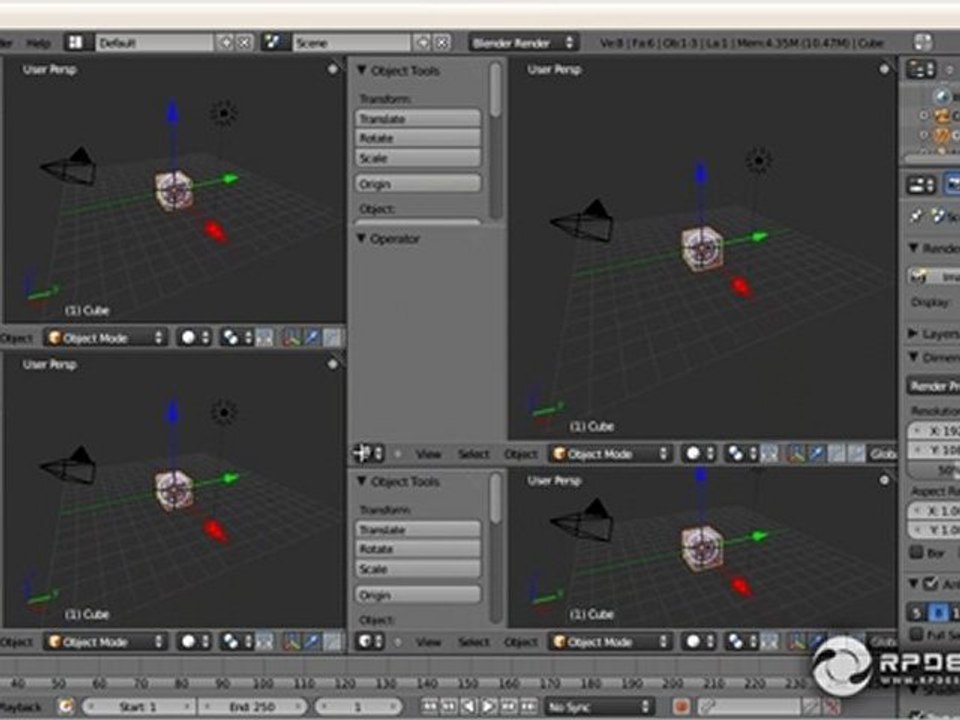Viewport: 960px width, 720px height.
Task: Delete the Default screen layout
Action: (x=244, y=42)
